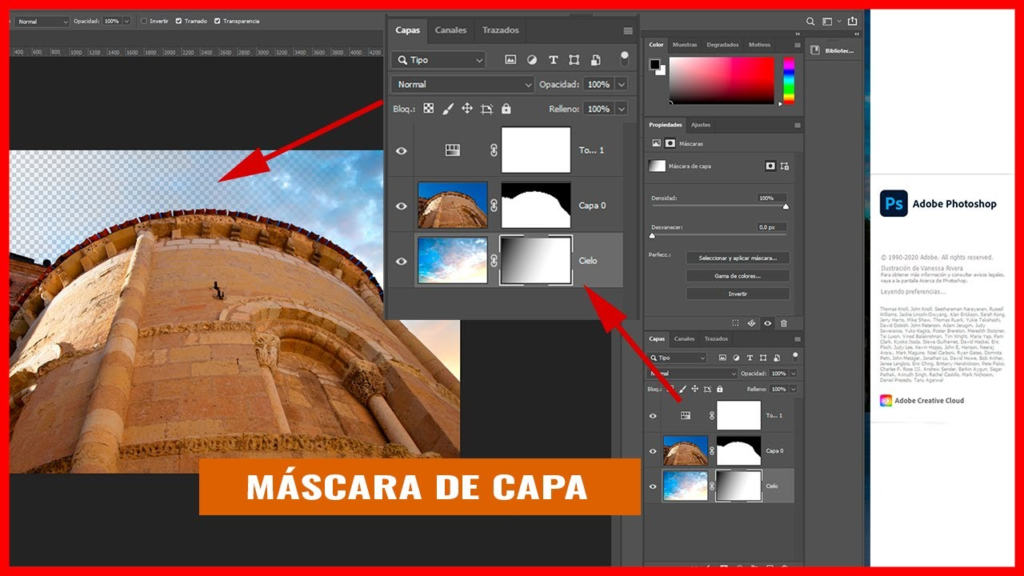This screenshot has width=1024, height=576.
Task: Expand the layer blend mode Normal dropdown
Action: 461,85
